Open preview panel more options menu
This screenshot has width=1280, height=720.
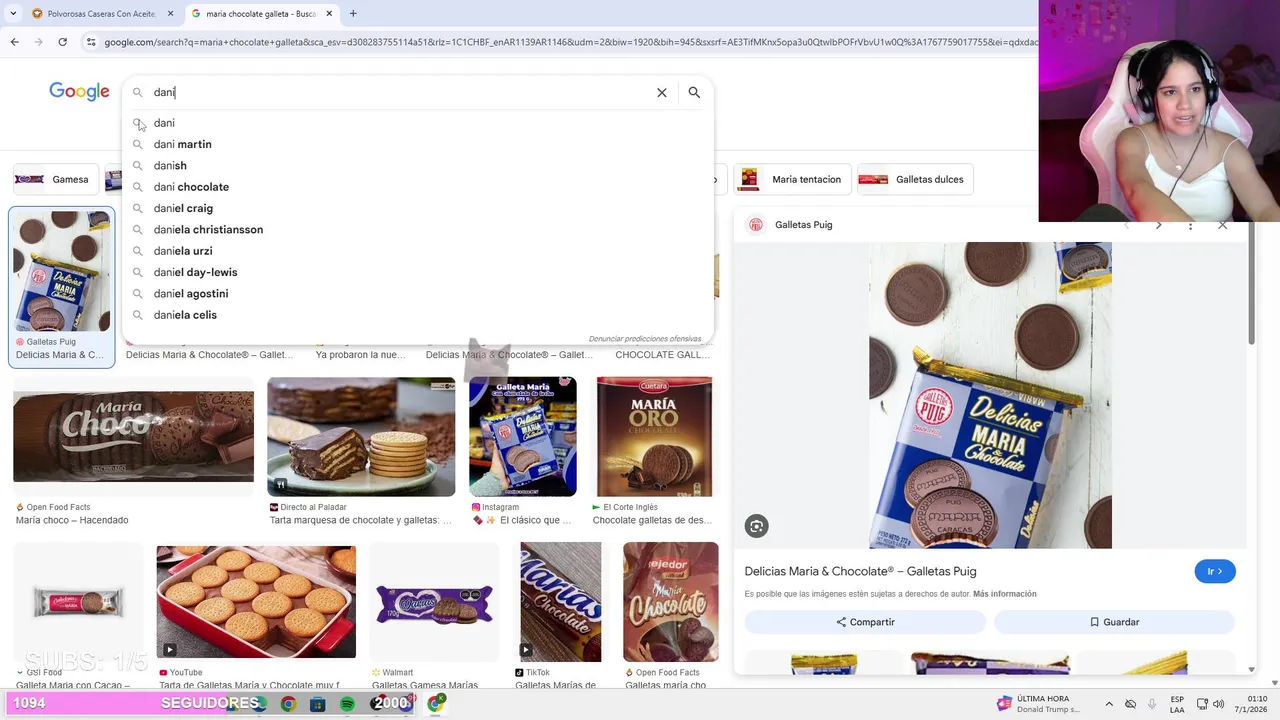tap(1190, 225)
